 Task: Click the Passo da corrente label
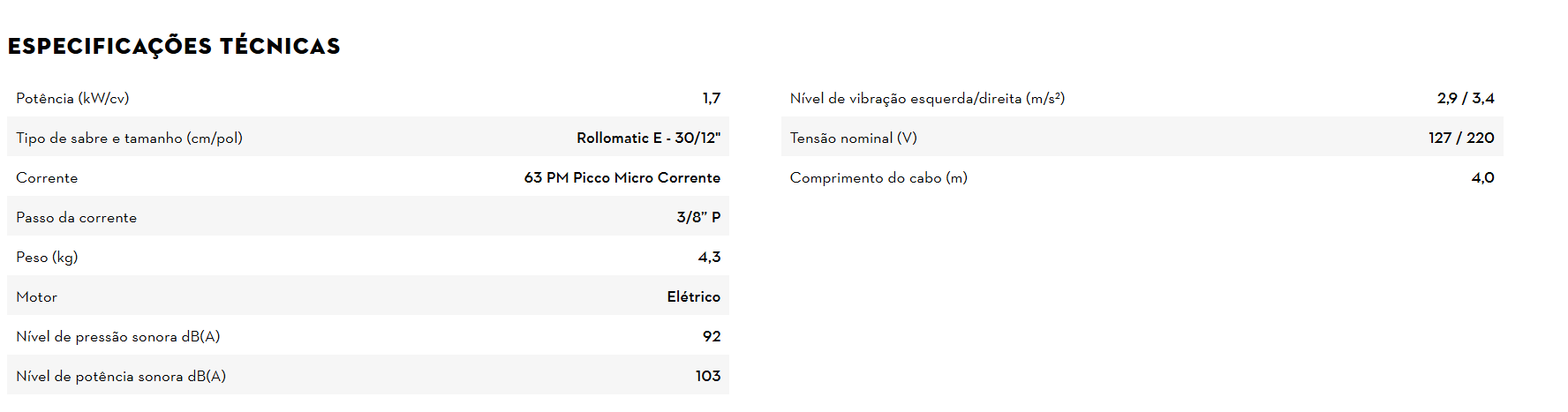76,217
